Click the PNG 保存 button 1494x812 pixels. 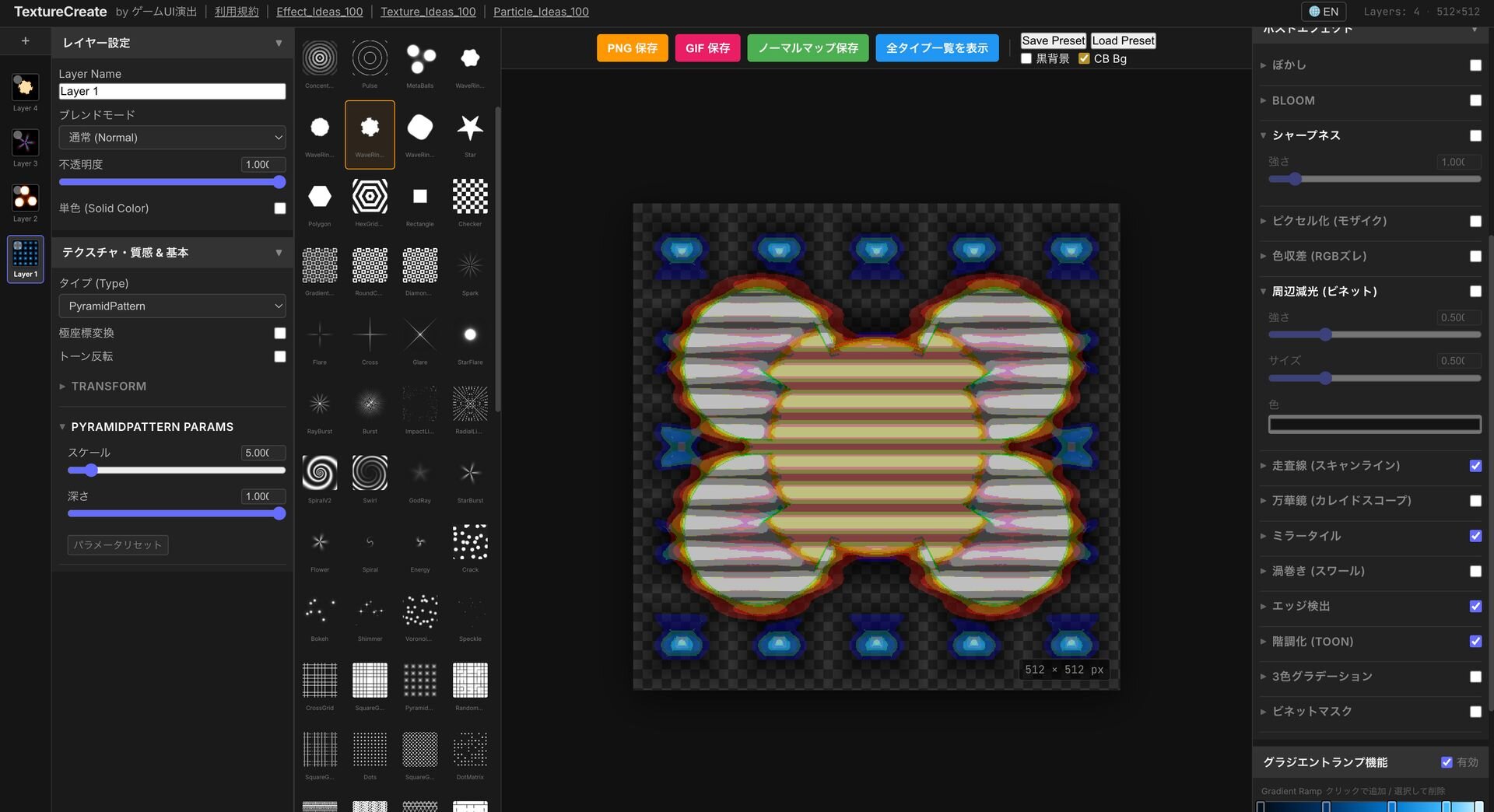(632, 48)
